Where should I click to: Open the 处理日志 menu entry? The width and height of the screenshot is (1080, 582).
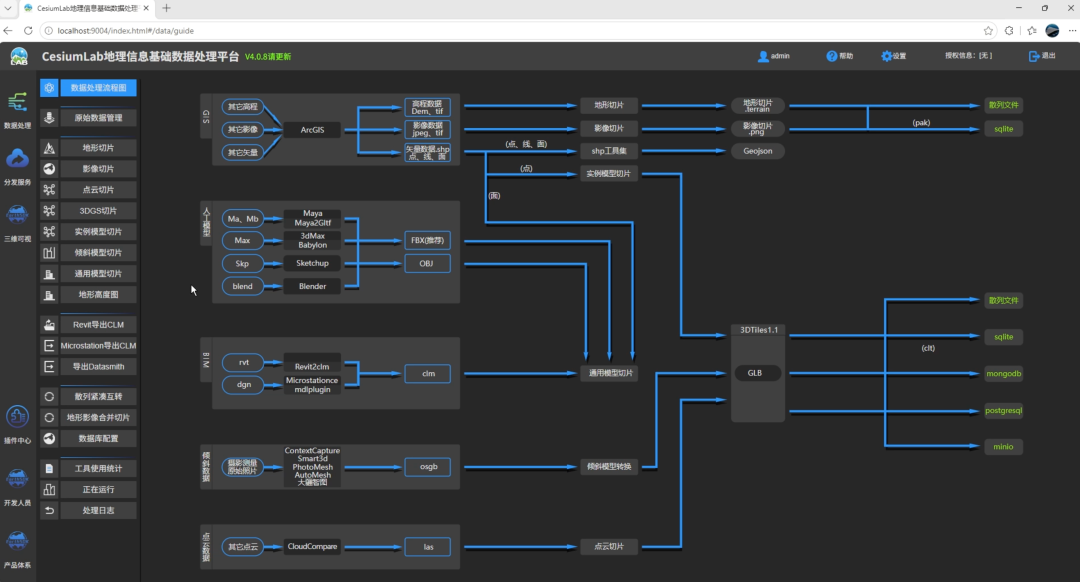tap(98, 510)
